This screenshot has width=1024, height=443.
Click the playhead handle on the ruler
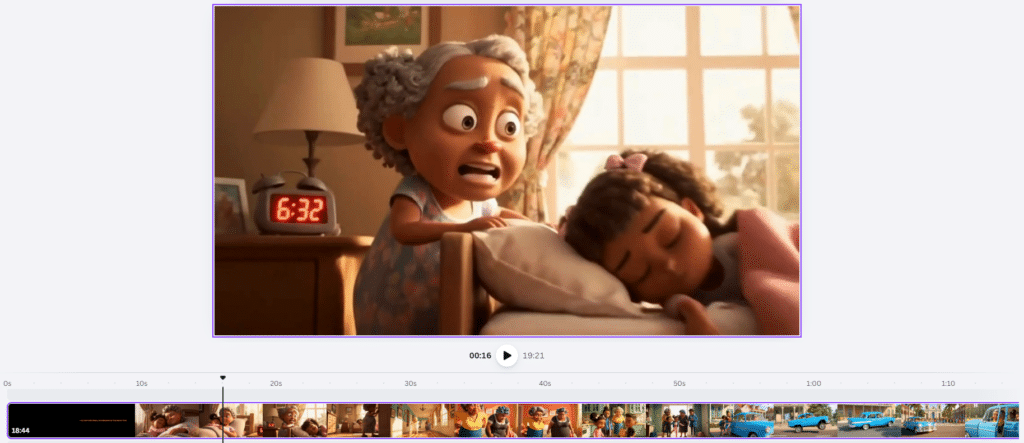click(223, 378)
